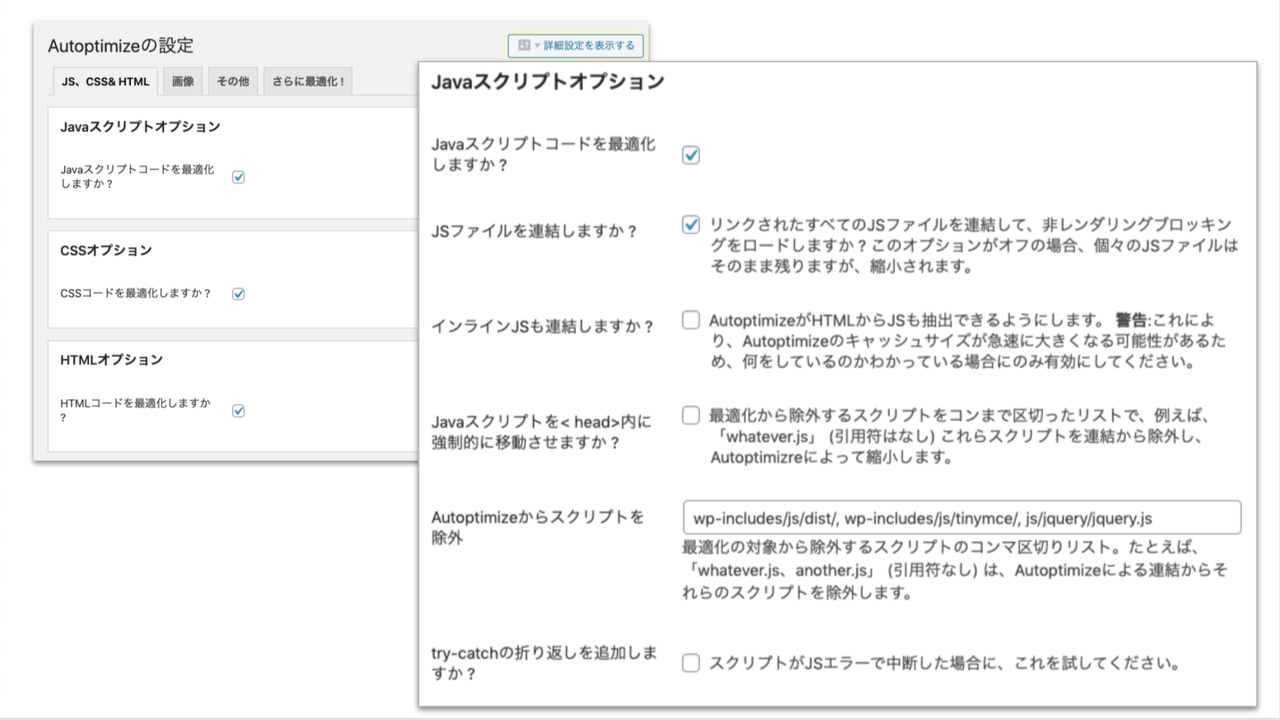Enable Javaスクリプトを head内に強制的に移動 checkbox
The image size is (1280, 720).
pyautogui.click(x=691, y=414)
